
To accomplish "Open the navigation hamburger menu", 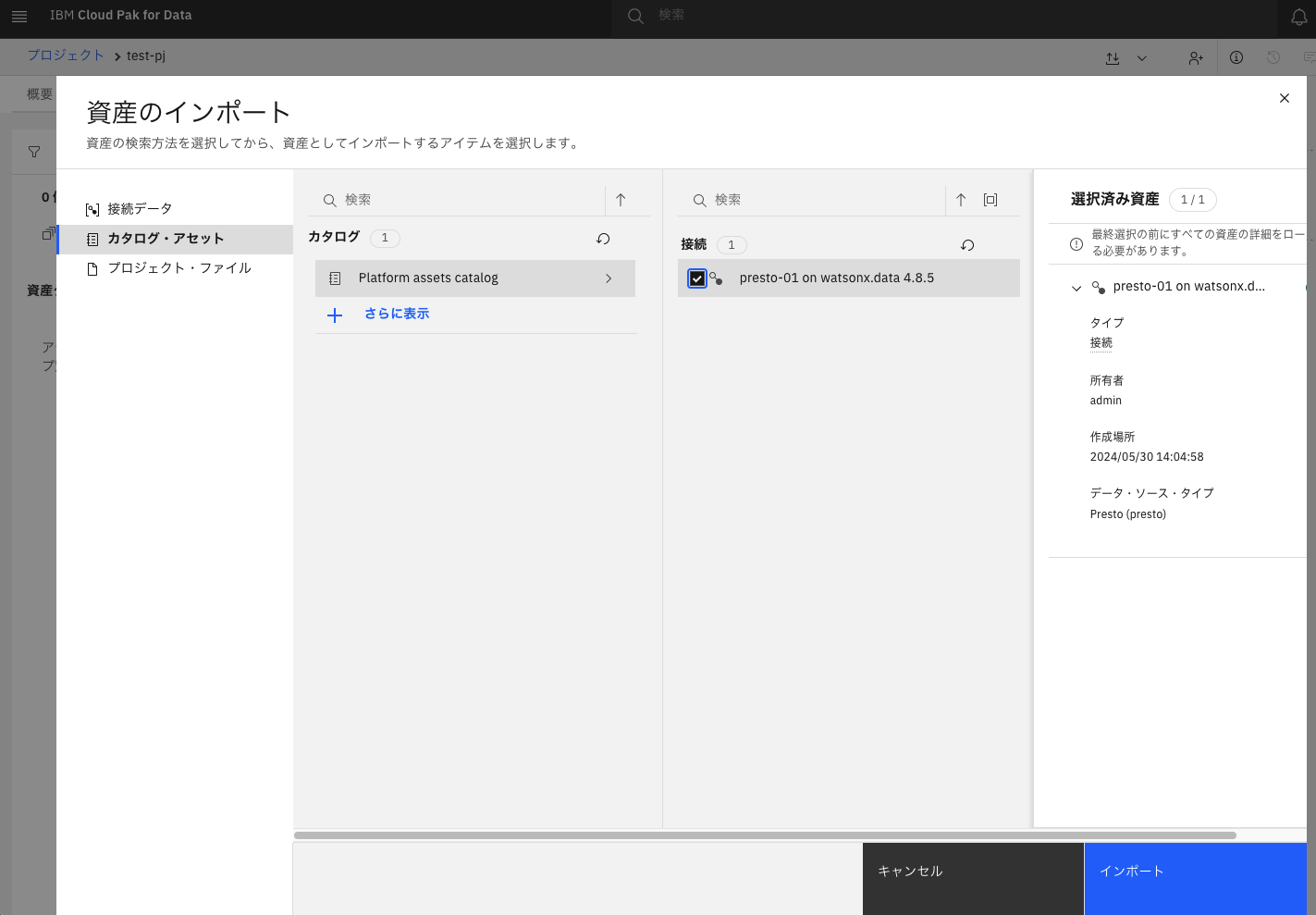I will click(x=19, y=16).
